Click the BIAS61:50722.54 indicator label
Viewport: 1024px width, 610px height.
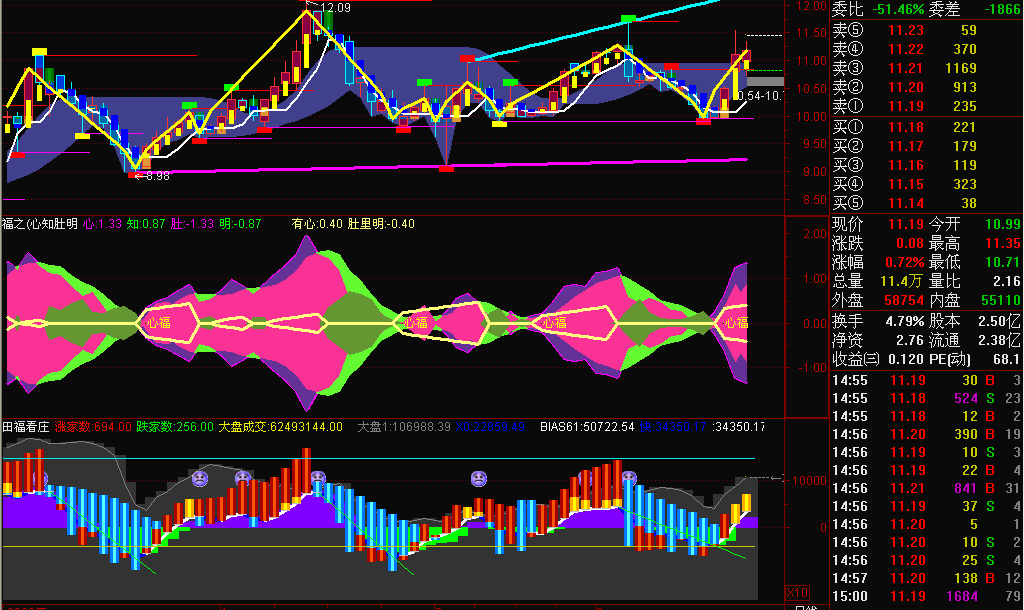click(x=587, y=427)
